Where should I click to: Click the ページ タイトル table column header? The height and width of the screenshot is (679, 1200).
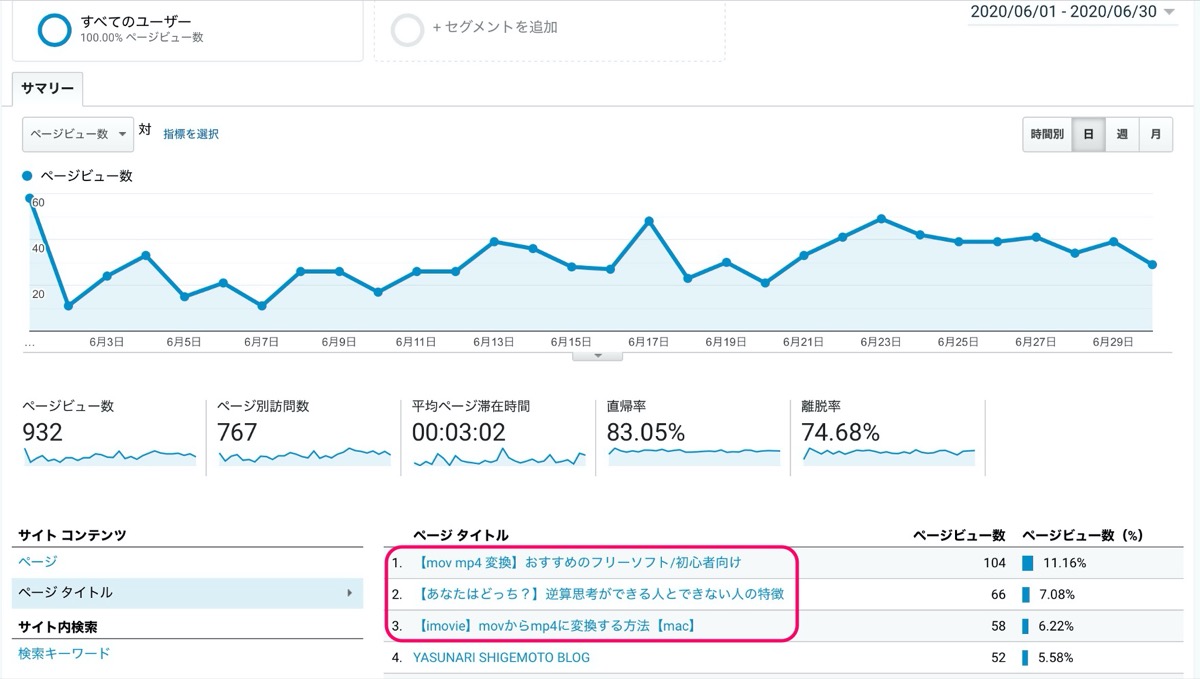460,536
